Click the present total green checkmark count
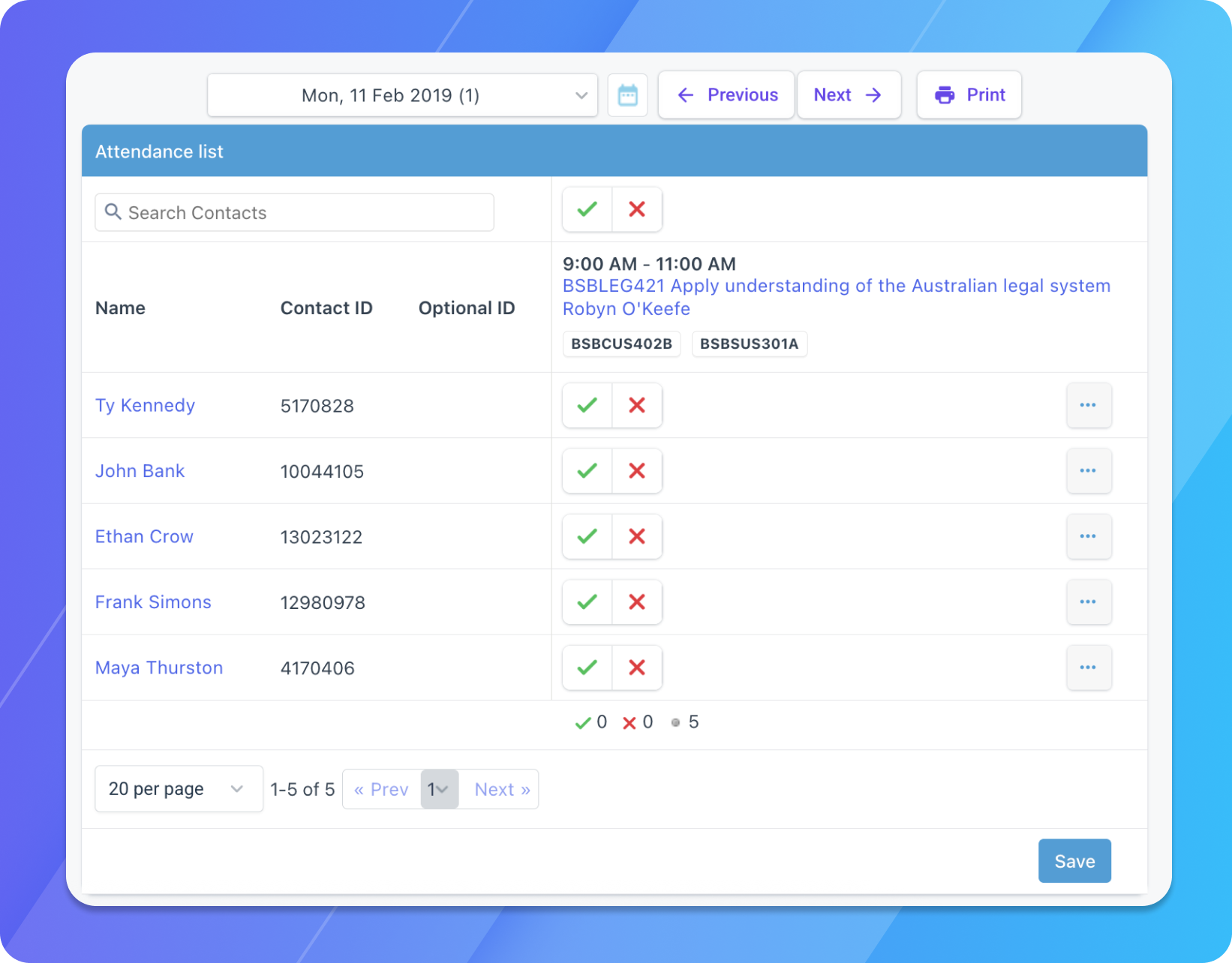1232x963 pixels. point(590,722)
